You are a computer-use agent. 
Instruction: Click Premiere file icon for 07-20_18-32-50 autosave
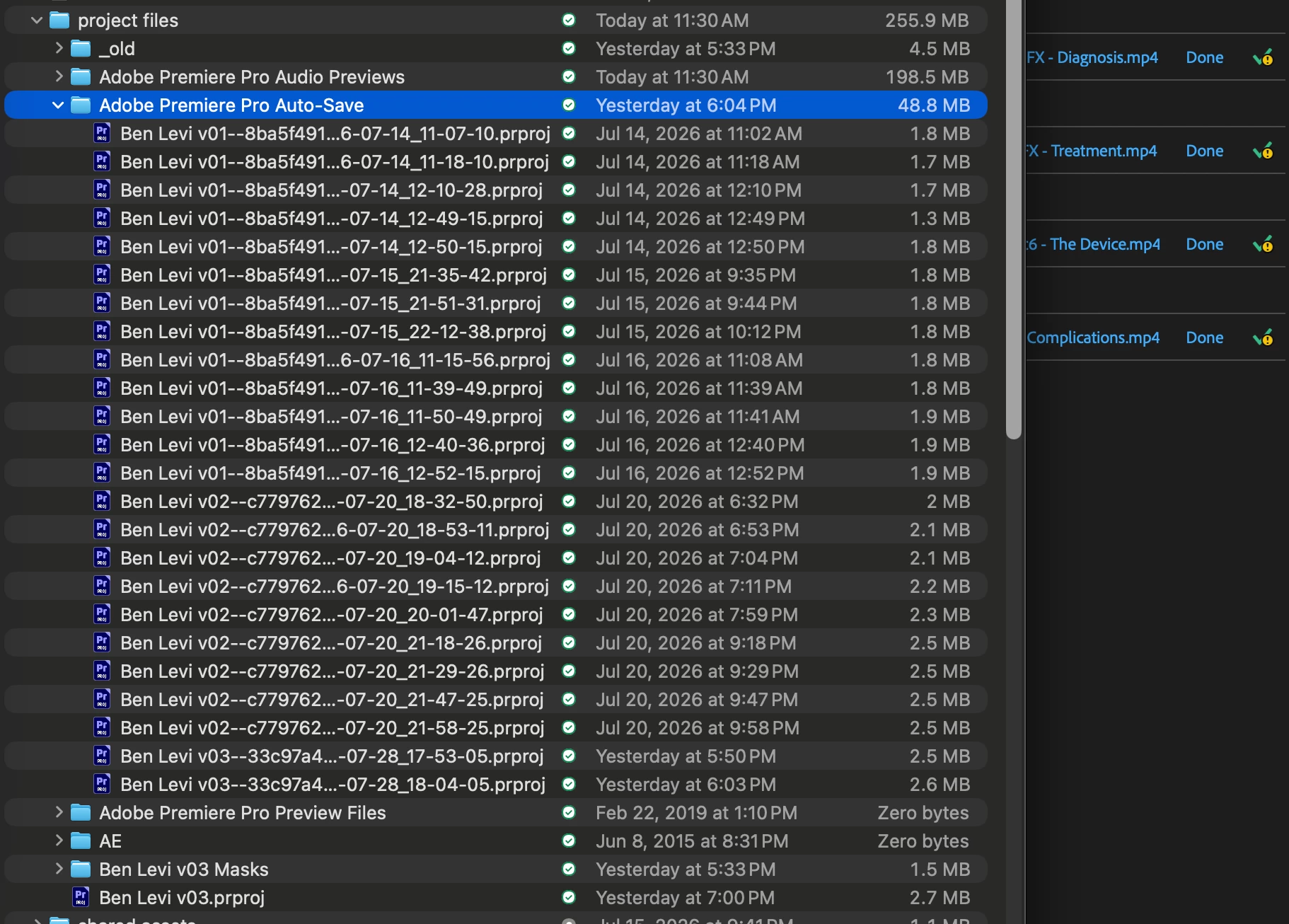coord(102,501)
